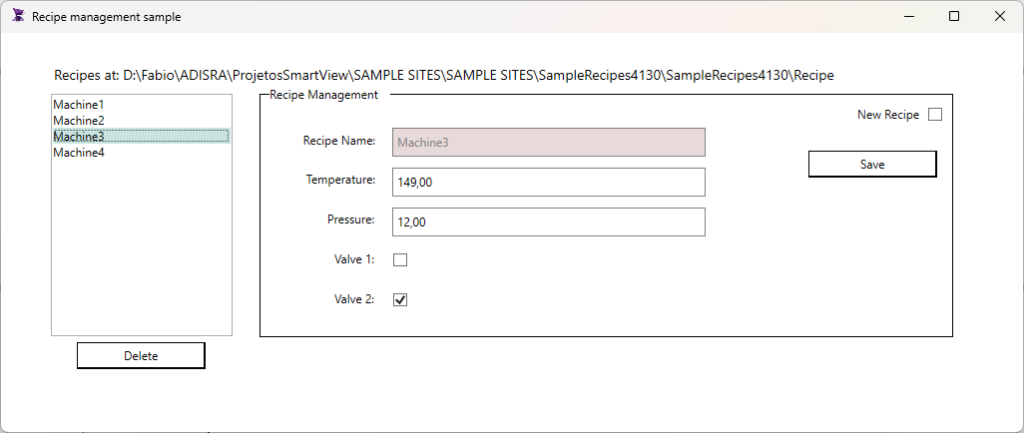Maximize the Recipe management sample window
The height and width of the screenshot is (433, 1024).
[x=954, y=16]
